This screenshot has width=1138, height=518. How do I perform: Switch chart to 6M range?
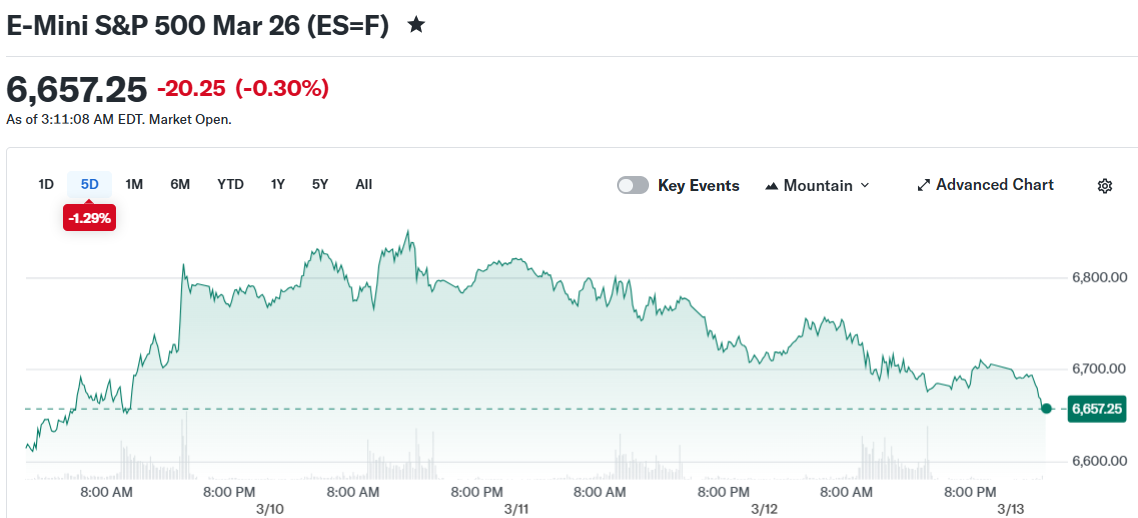pyautogui.click(x=180, y=184)
